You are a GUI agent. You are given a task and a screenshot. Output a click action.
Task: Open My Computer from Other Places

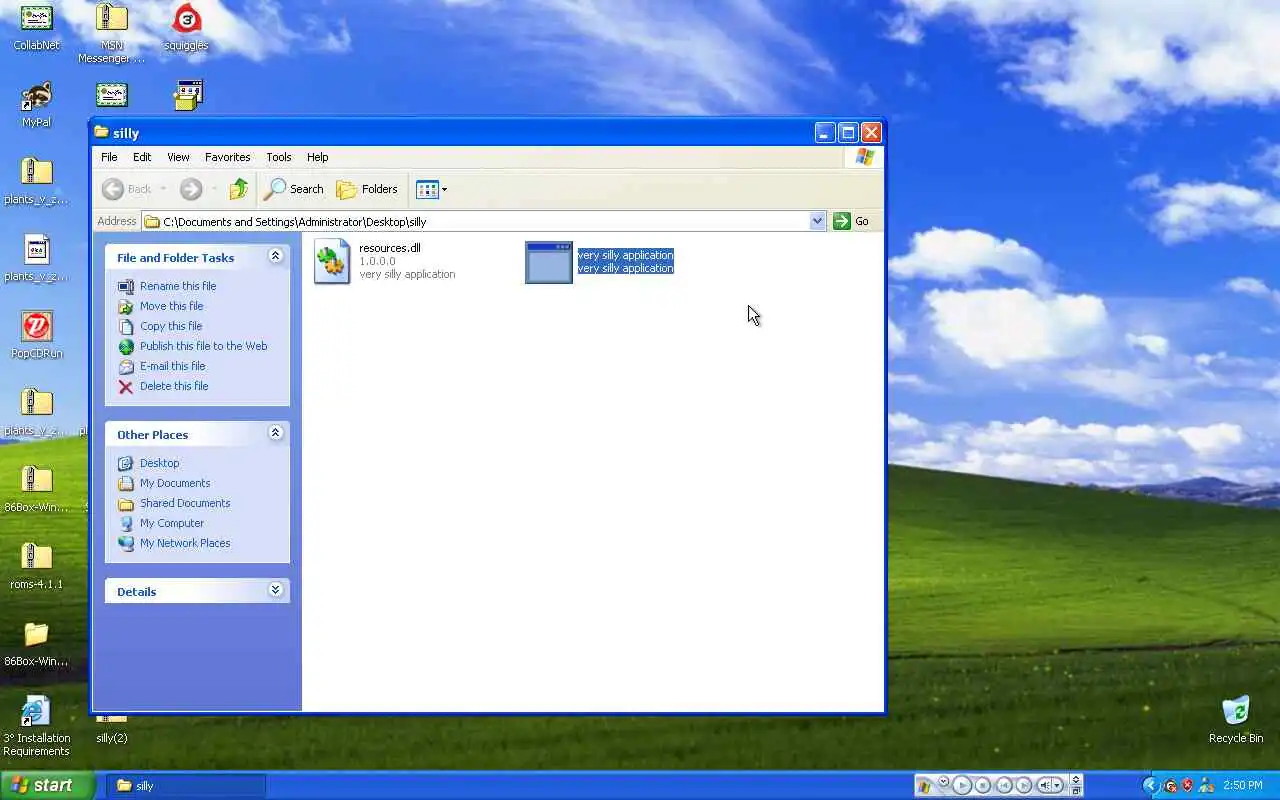(x=172, y=523)
